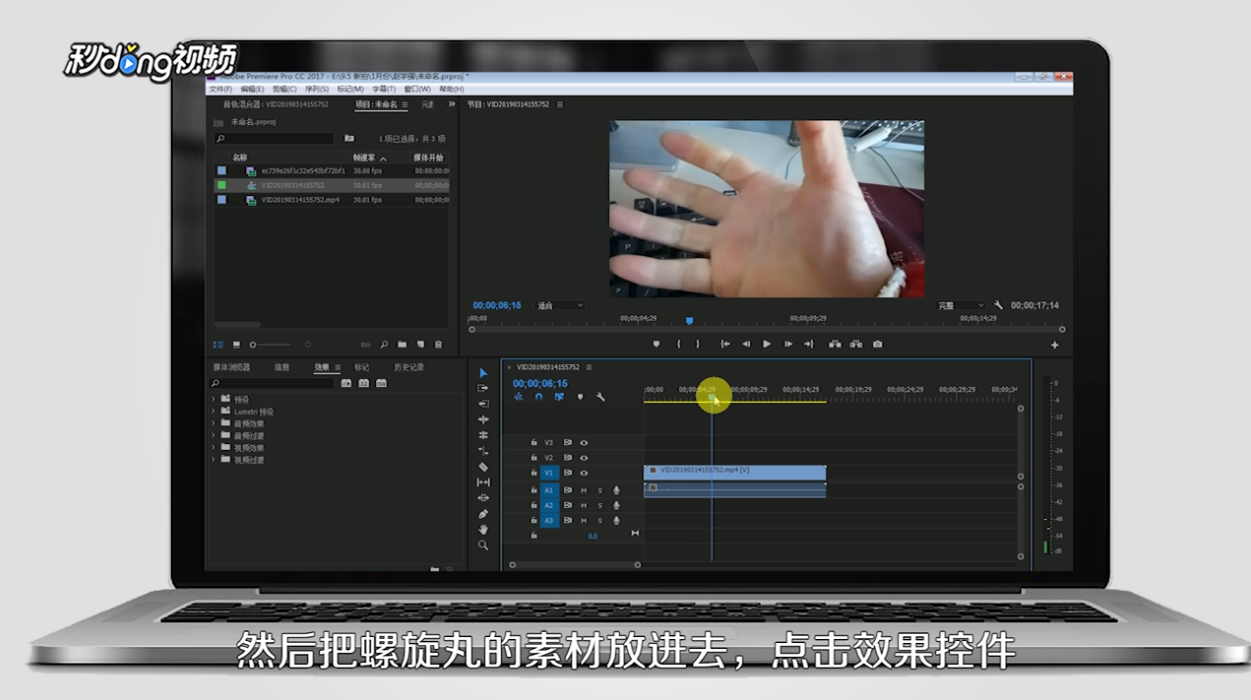This screenshot has width=1251, height=700.
Task: Step forward one frame in monitor
Action: tap(788, 344)
